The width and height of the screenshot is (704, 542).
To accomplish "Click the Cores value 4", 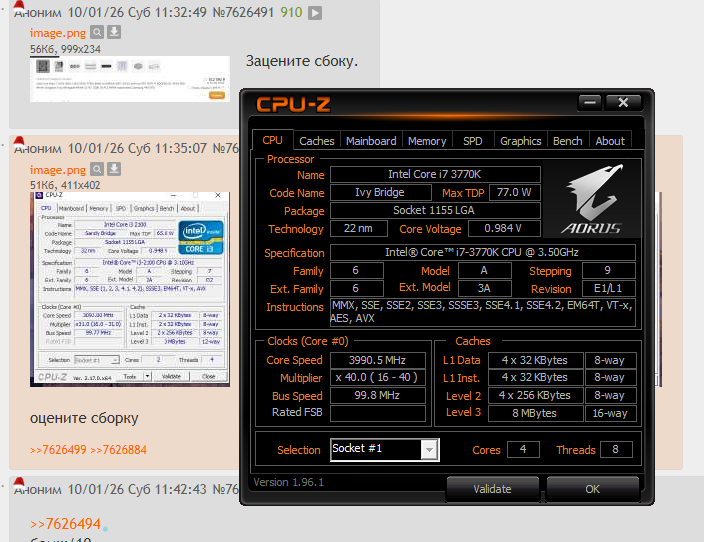I will click(x=523, y=449).
